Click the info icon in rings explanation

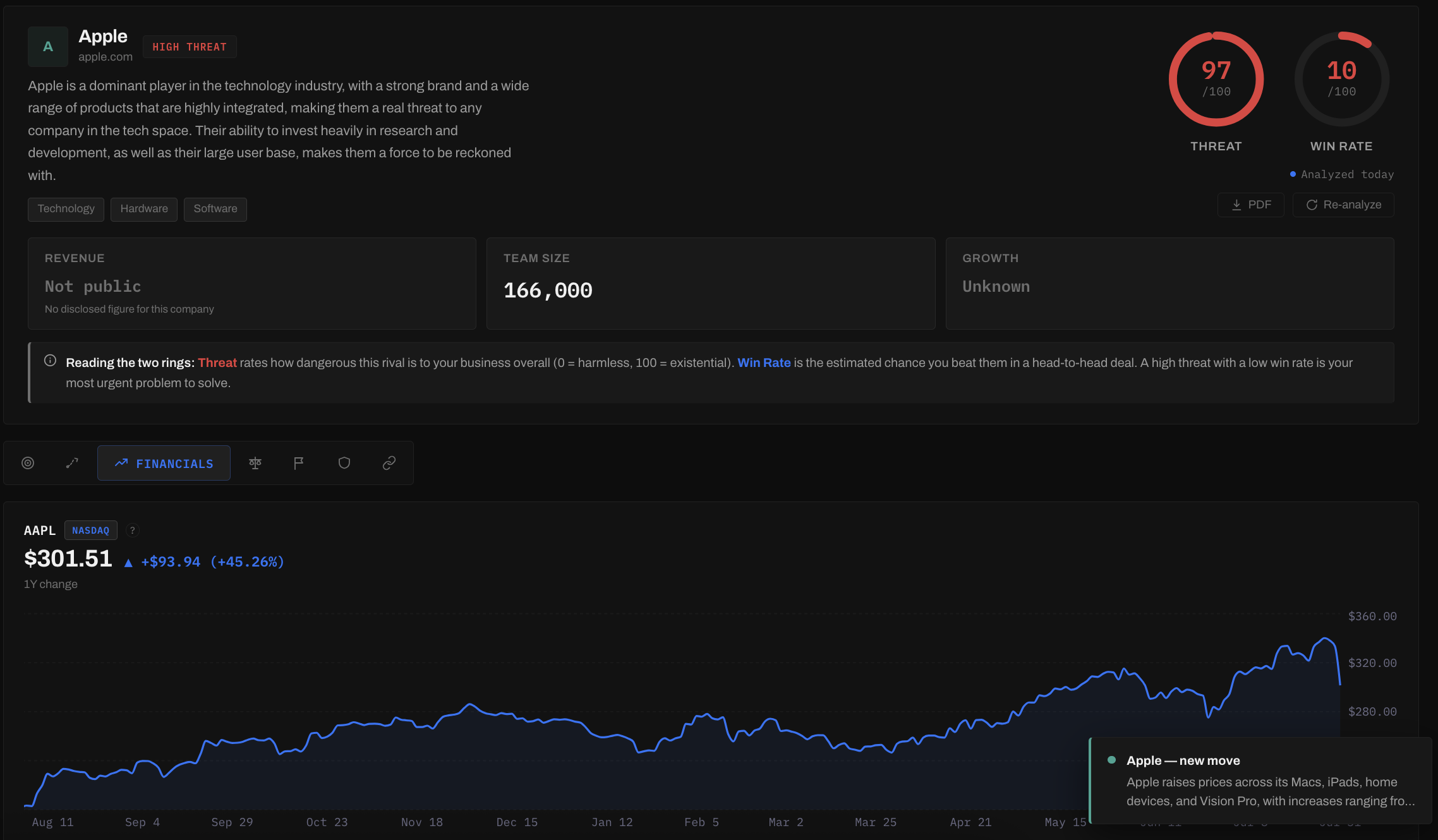50,361
